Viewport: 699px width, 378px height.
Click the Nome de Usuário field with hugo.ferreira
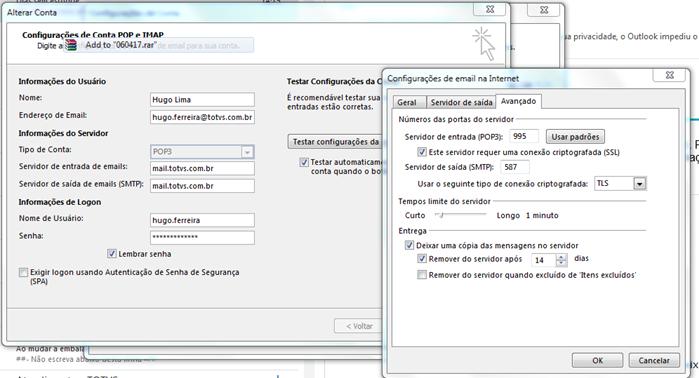[202, 220]
